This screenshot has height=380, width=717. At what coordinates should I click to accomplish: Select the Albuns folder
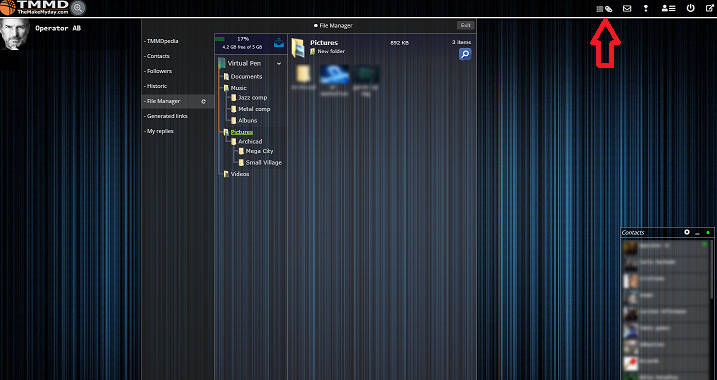[x=247, y=121]
